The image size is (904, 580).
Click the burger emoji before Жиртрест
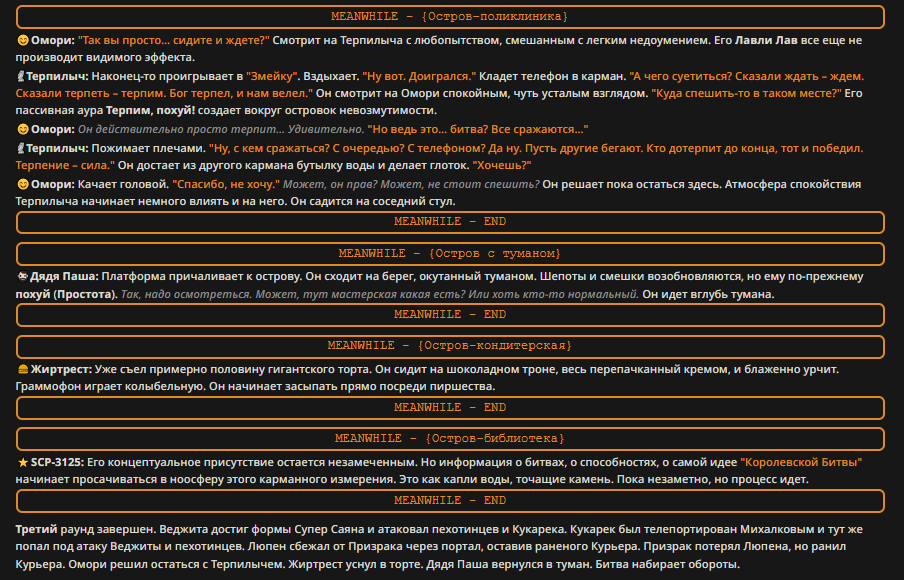[22, 369]
